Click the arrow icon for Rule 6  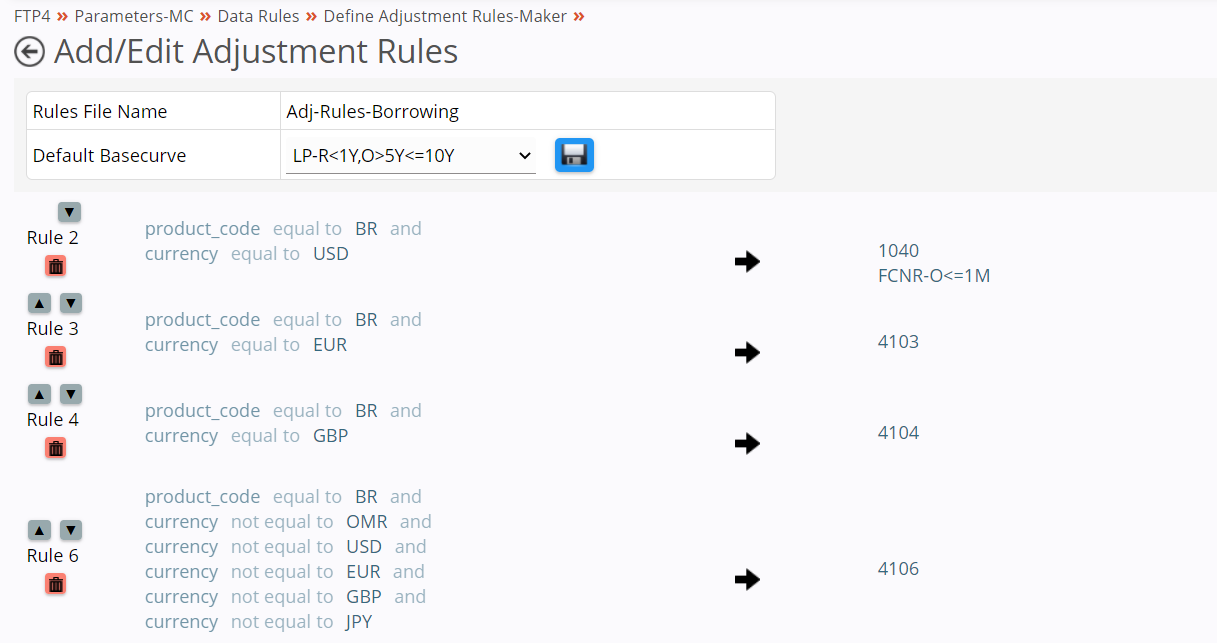point(747,580)
